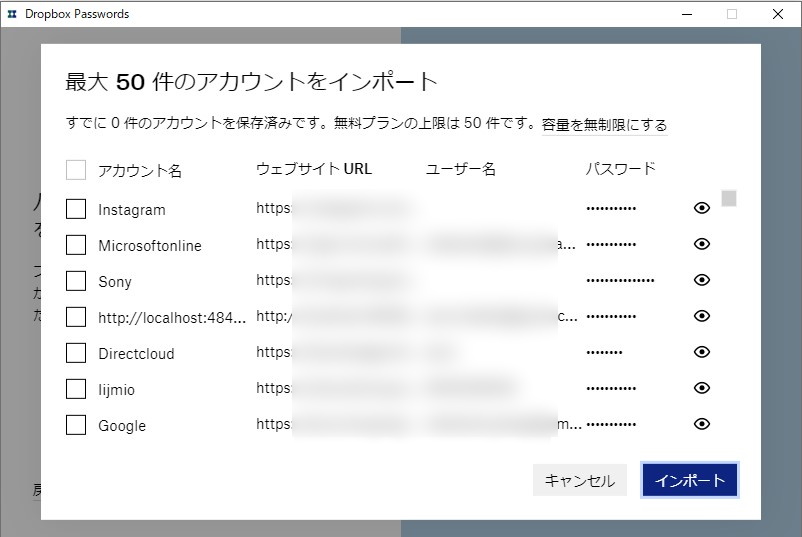802x537 pixels.
Task: Click the Instagram account name
Action: (132, 210)
